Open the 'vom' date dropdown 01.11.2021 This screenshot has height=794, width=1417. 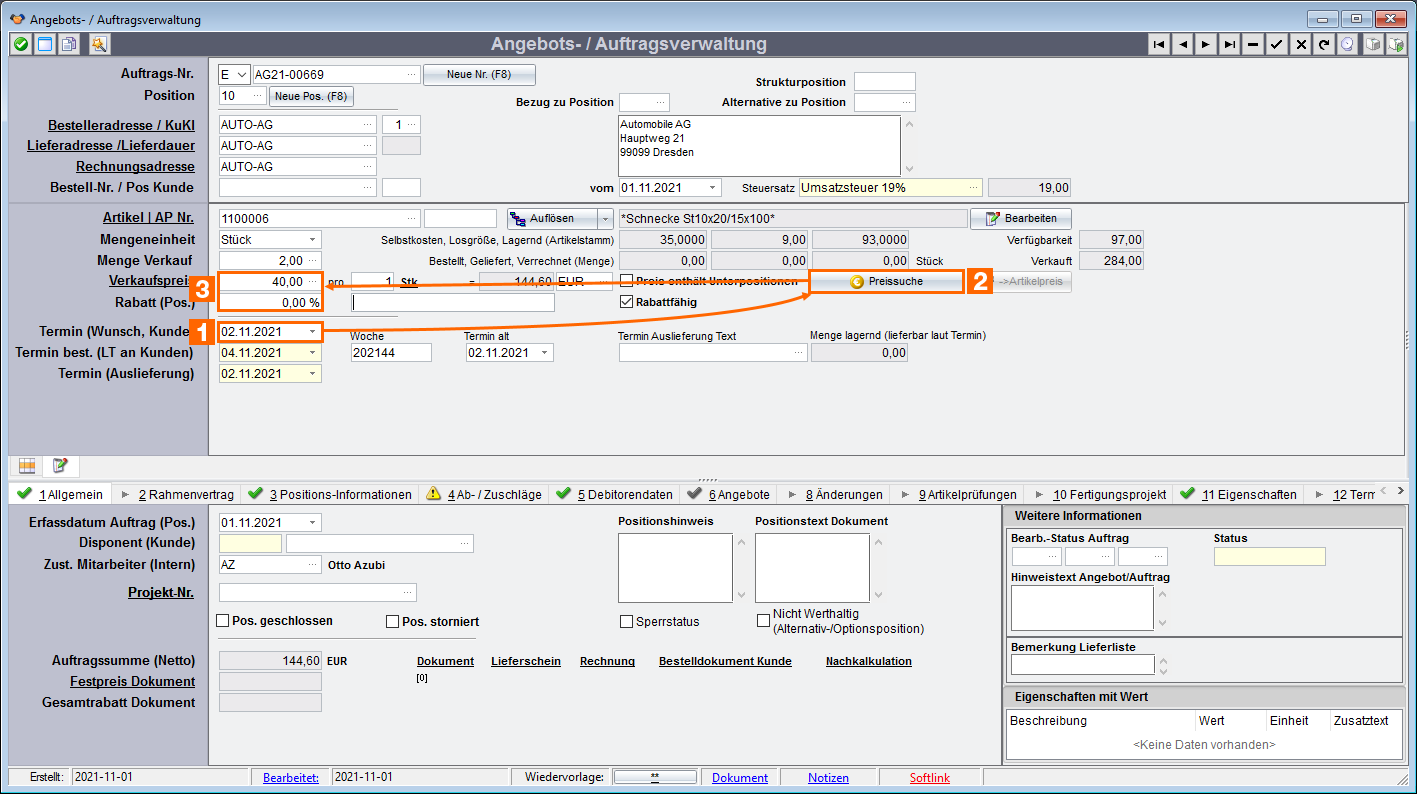(x=712, y=187)
